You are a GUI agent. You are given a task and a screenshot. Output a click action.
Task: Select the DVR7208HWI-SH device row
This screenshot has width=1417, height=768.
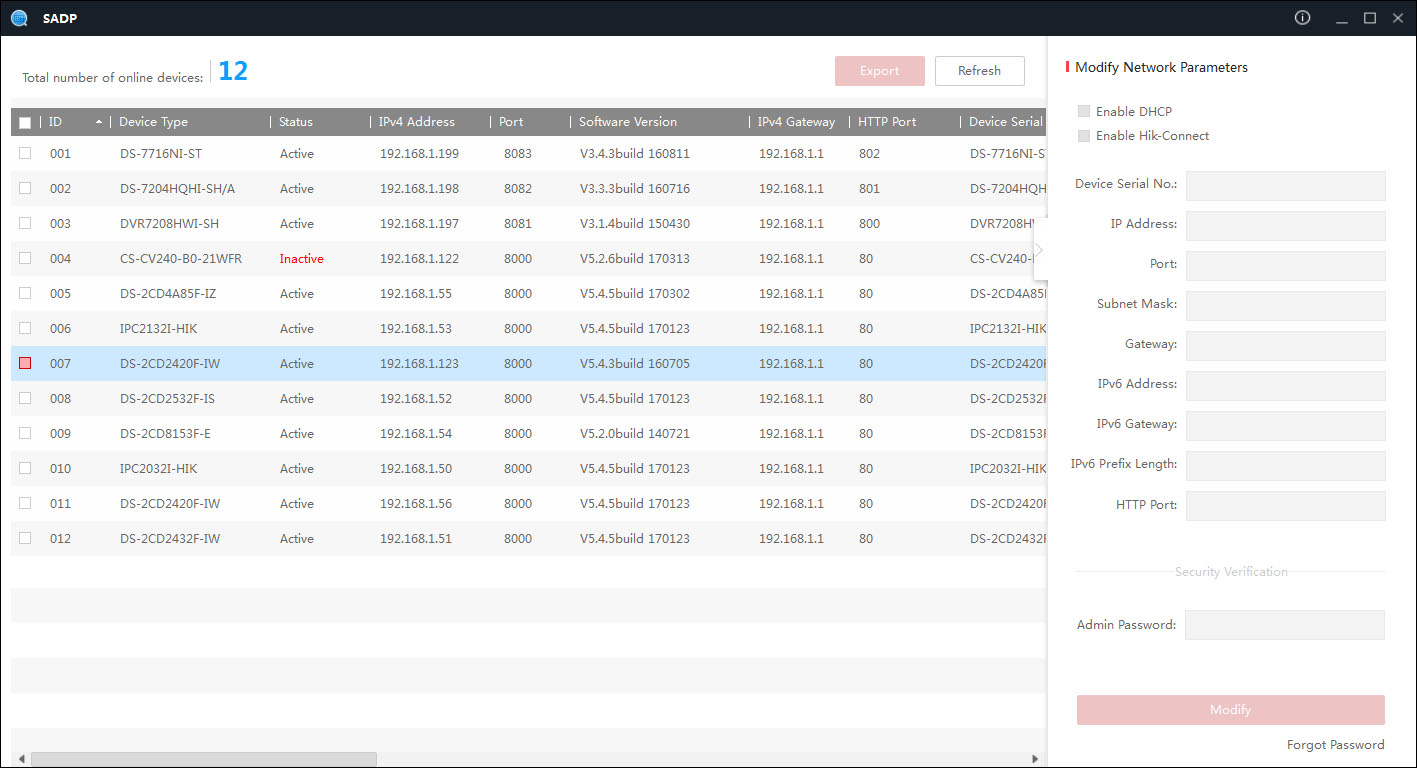(529, 224)
